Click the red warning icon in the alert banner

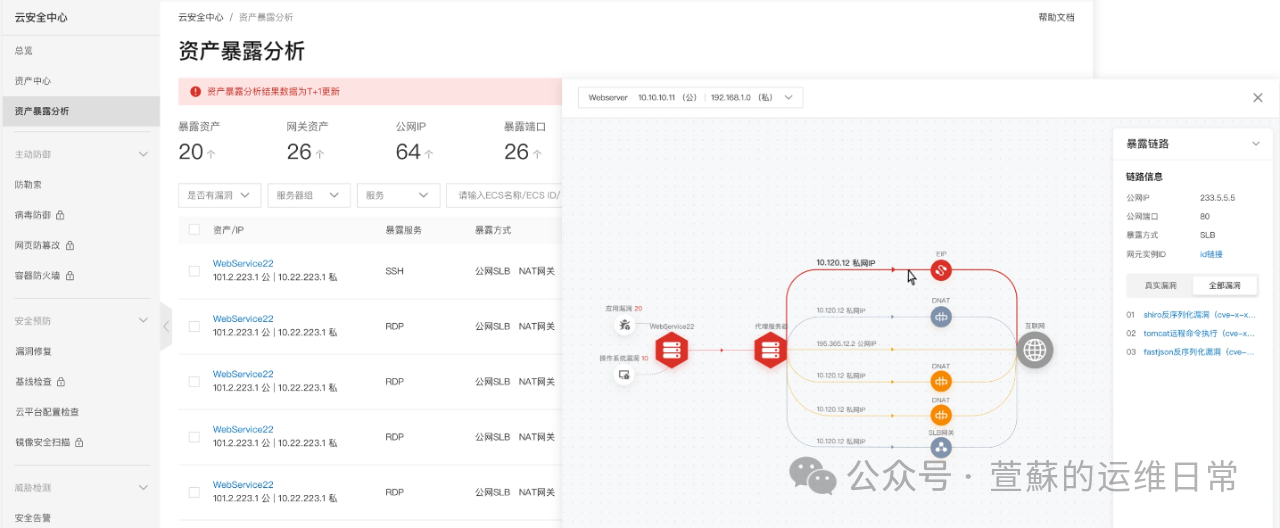tap(195, 91)
